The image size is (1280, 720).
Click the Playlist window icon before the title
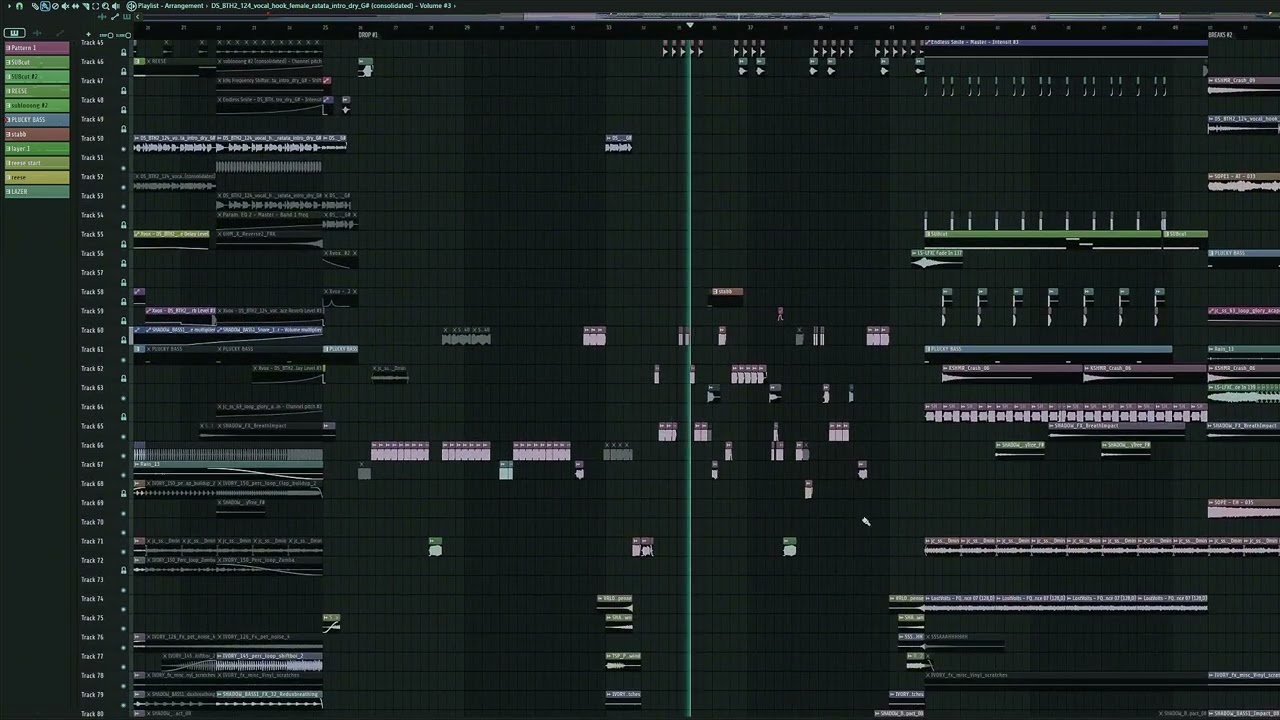131,6
